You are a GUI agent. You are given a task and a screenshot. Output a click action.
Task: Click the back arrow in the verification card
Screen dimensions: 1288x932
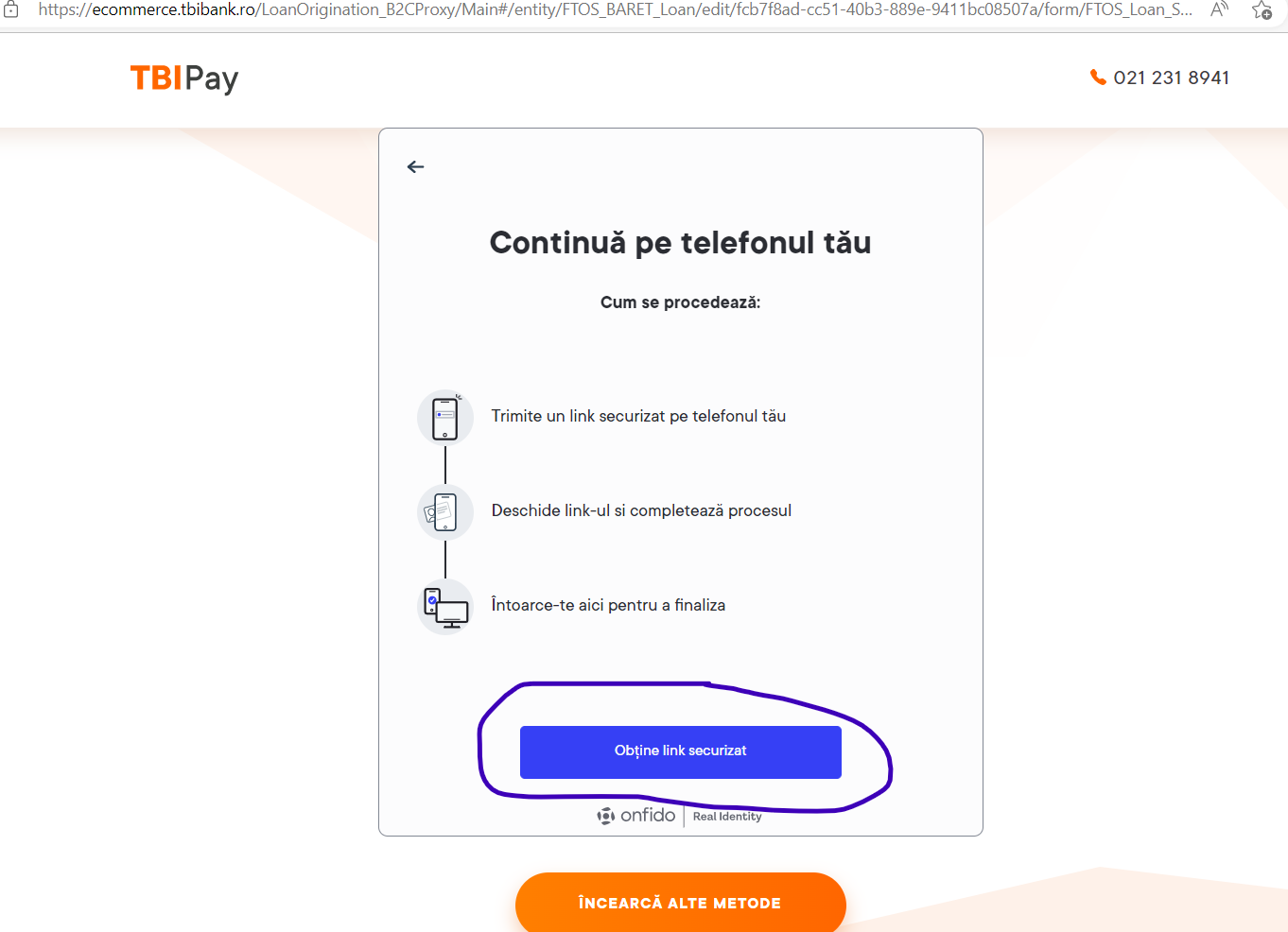[415, 166]
